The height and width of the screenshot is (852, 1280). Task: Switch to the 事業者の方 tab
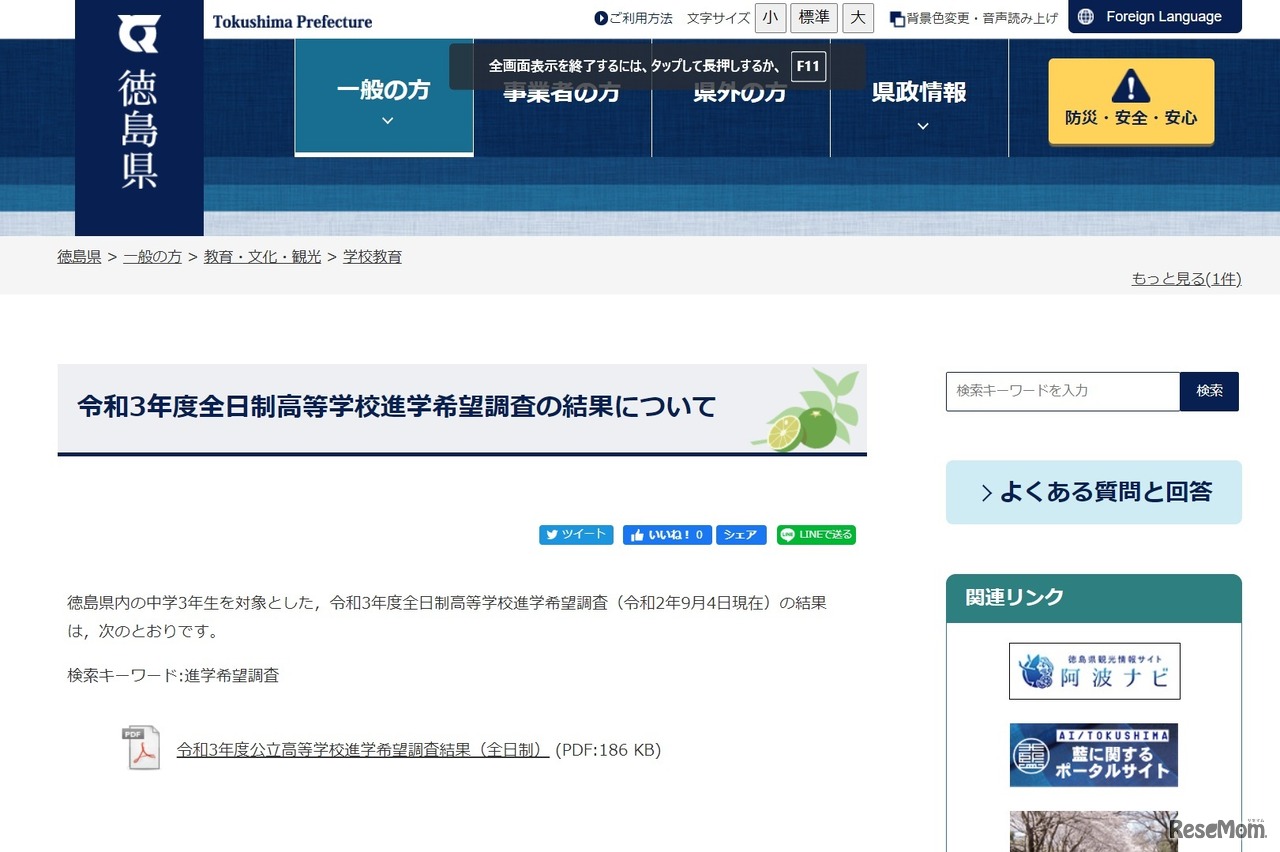point(561,92)
